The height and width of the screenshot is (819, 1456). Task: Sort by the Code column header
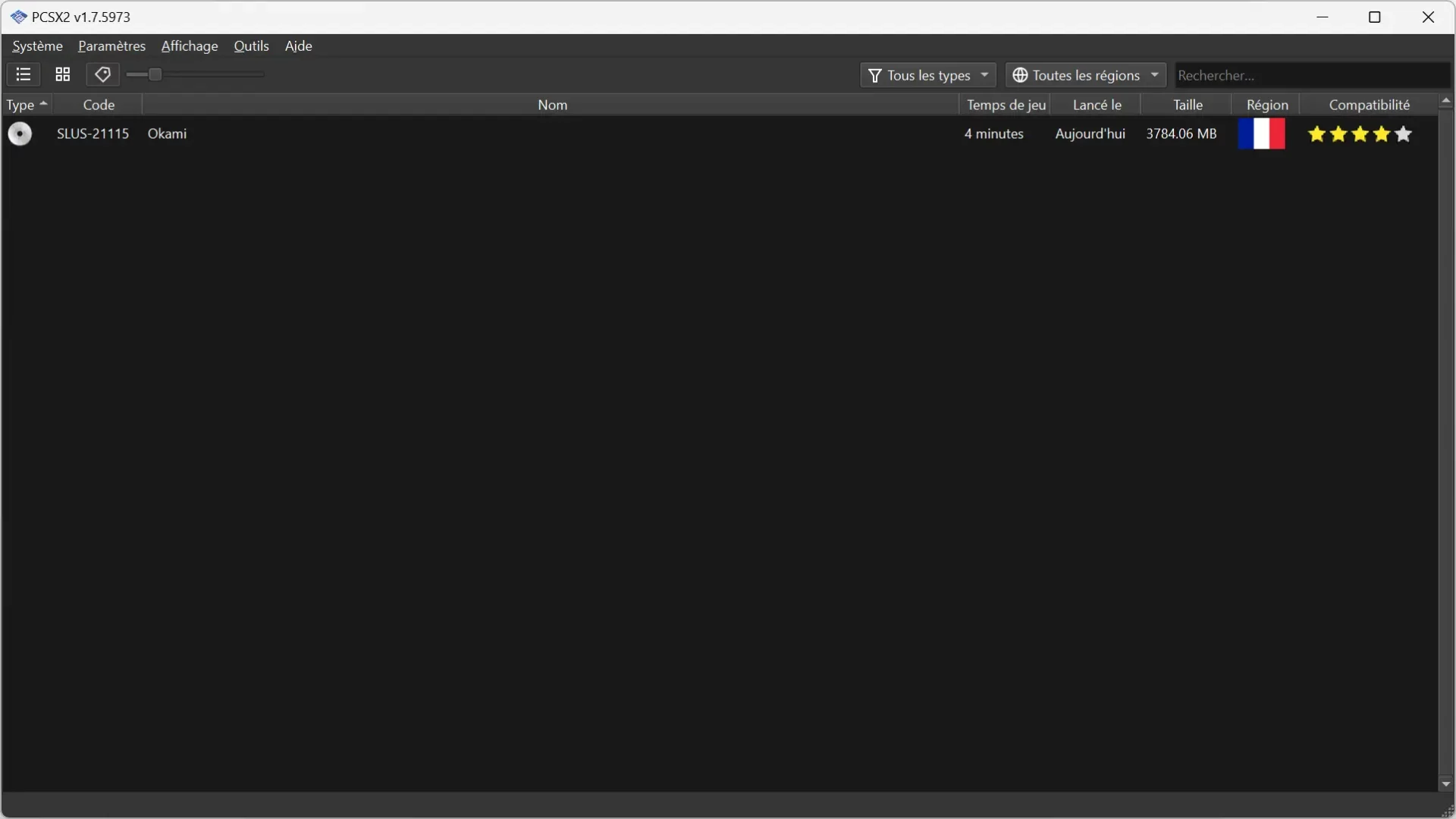click(x=98, y=105)
